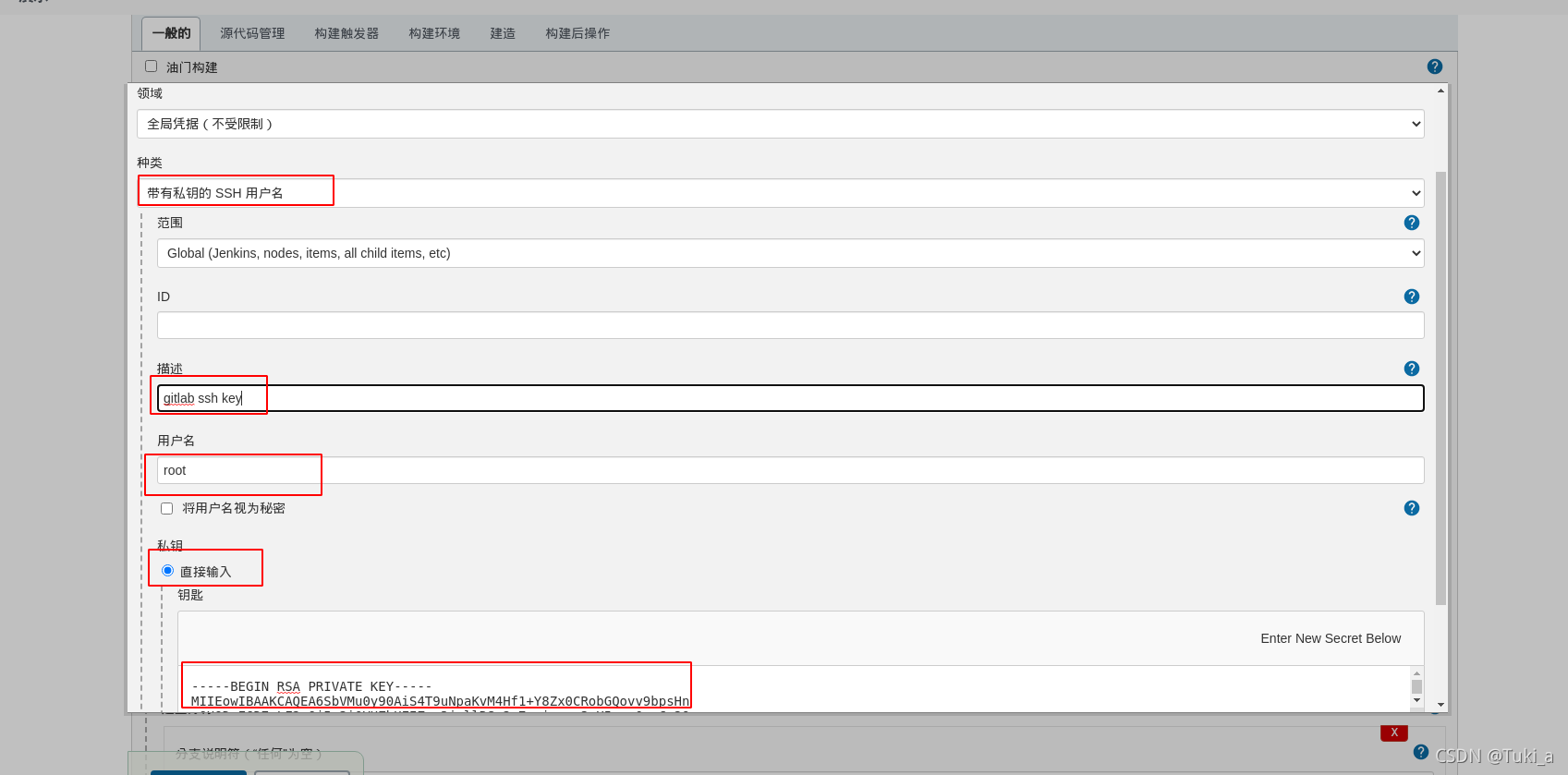Click the ID input field
This screenshot has height=775, width=1568.
(x=790, y=325)
